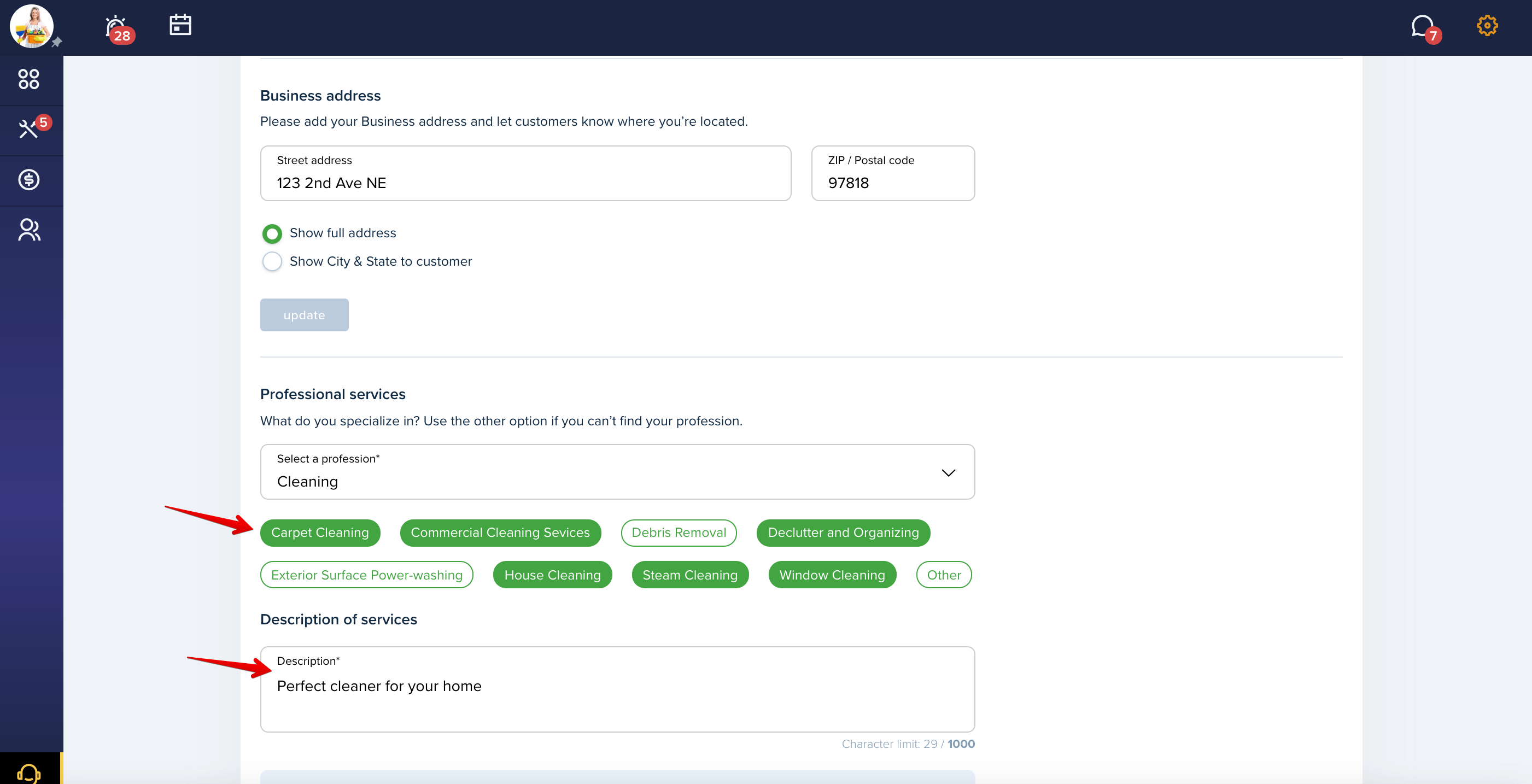This screenshot has height=784, width=1532.
Task: Expand the Select a profession dropdown
Action: (617, 472)
